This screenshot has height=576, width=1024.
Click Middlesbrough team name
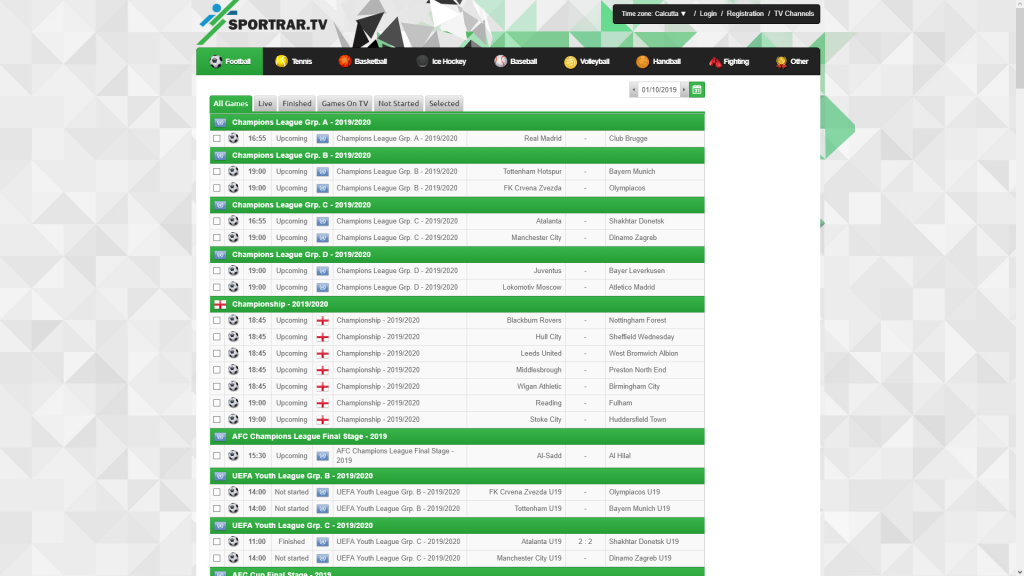click(539, 370)
